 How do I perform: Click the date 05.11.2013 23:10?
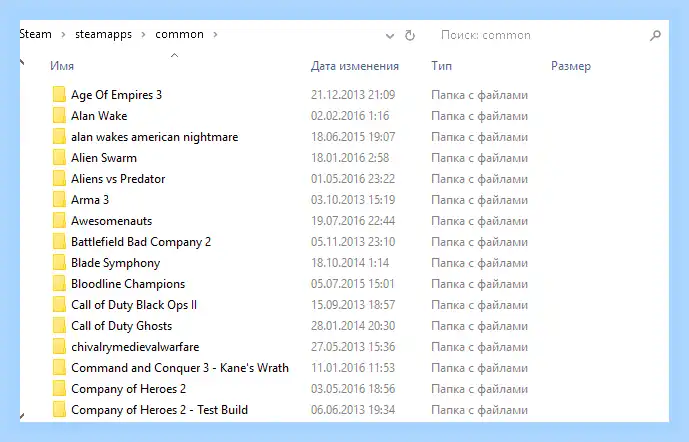pyautogui.click(x=353, y=242)
